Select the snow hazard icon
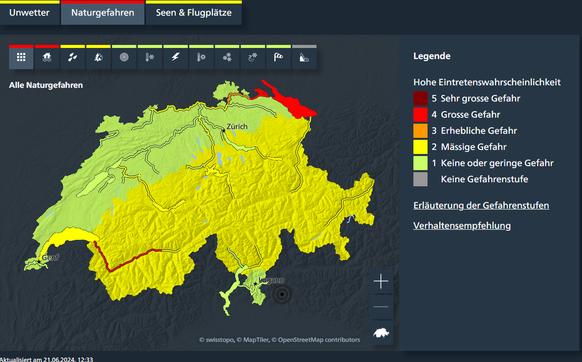 [x=227, y=57]
